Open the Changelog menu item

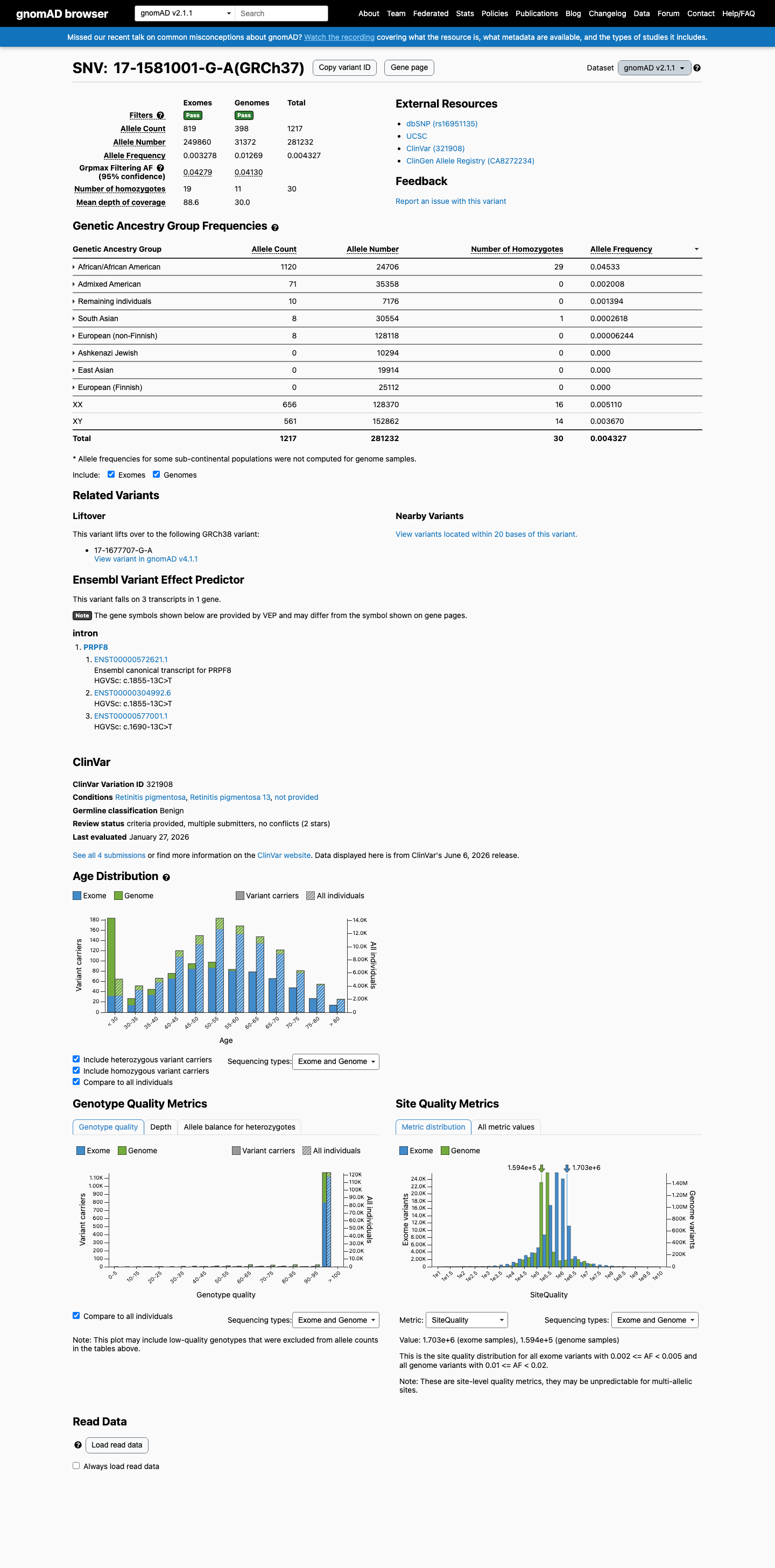(607, 13)
